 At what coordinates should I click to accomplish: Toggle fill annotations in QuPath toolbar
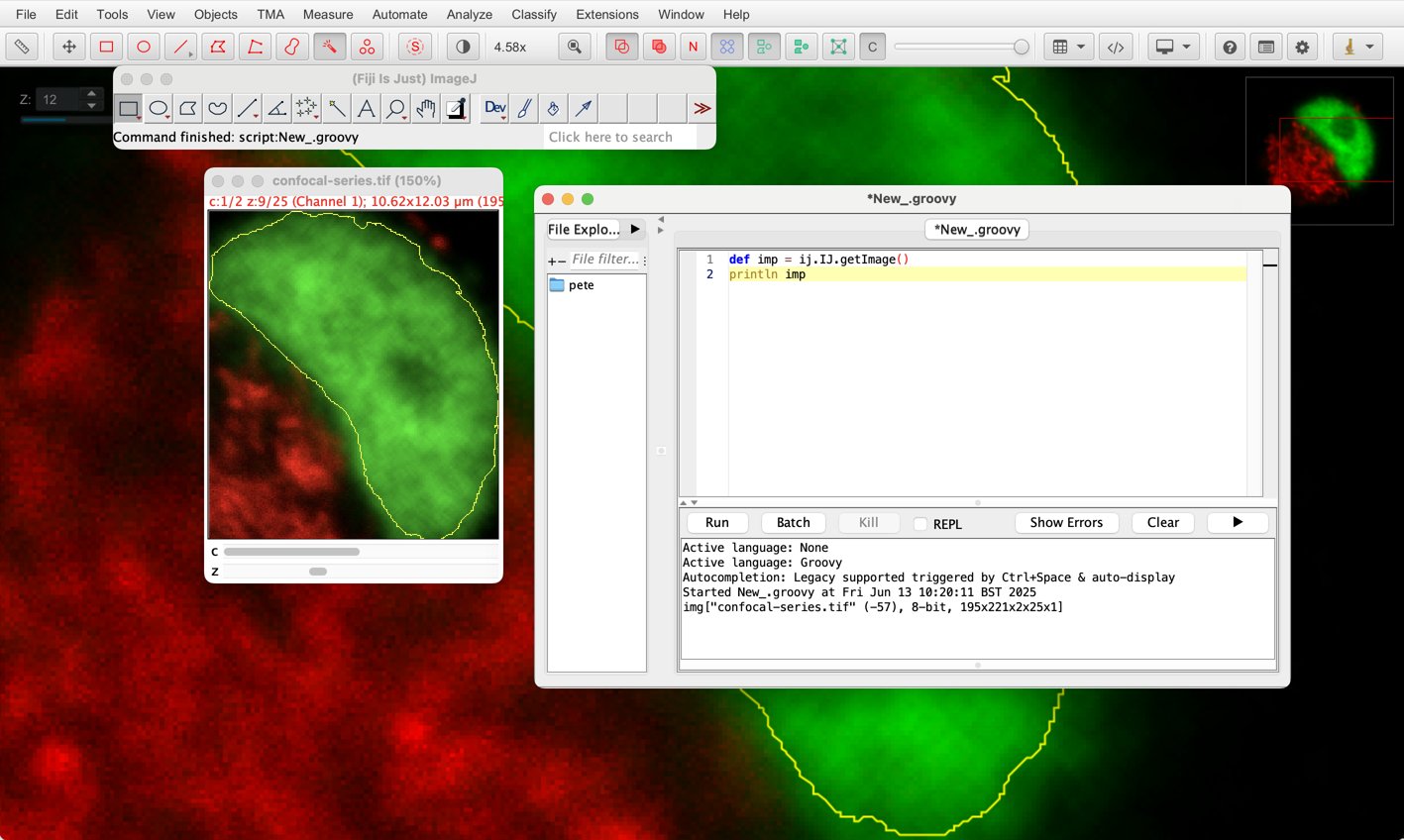point(658,47)
